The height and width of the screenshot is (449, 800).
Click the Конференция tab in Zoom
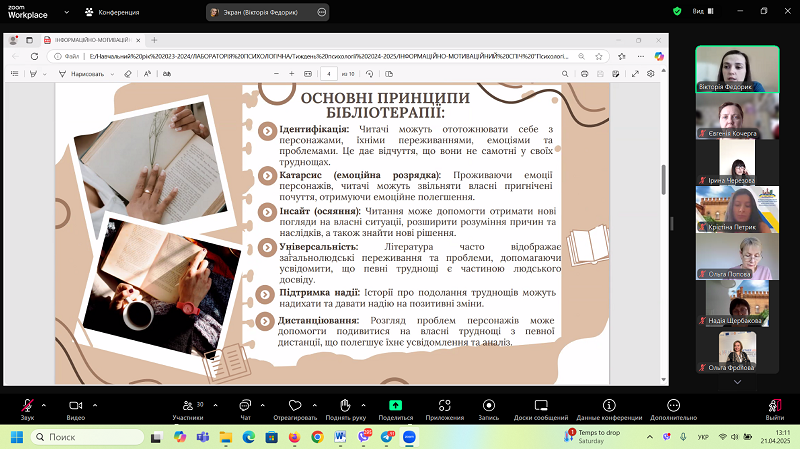pos(112,12)
